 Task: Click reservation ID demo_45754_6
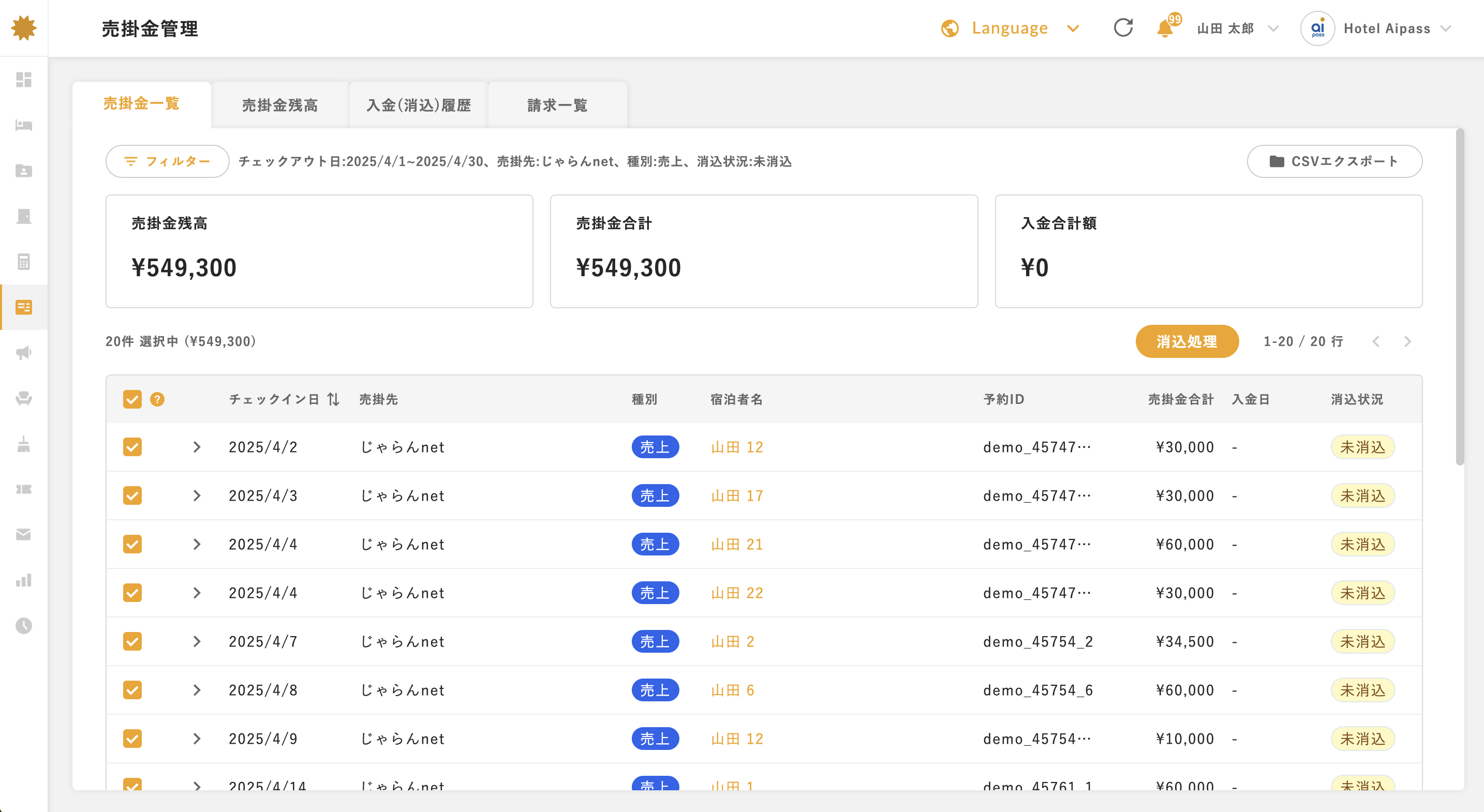(1038, 690)
